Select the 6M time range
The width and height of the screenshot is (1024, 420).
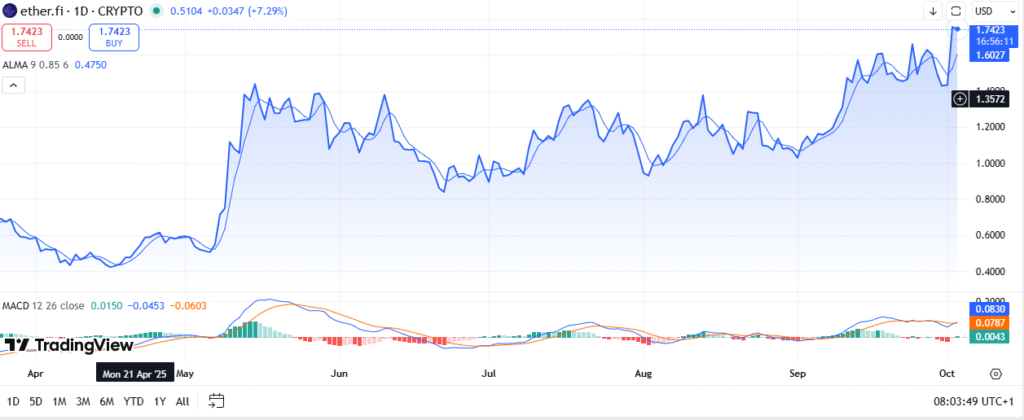(107, 402)
